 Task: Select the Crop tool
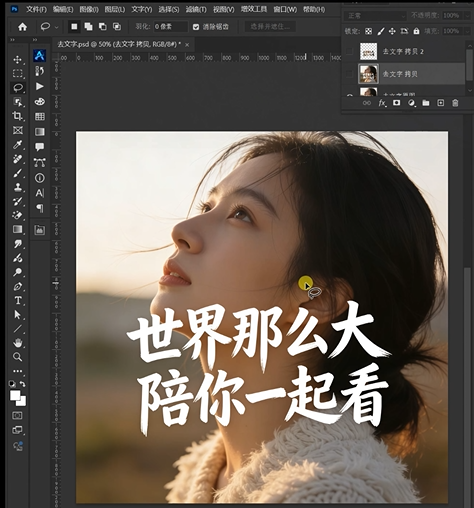(x=17, y=116)
